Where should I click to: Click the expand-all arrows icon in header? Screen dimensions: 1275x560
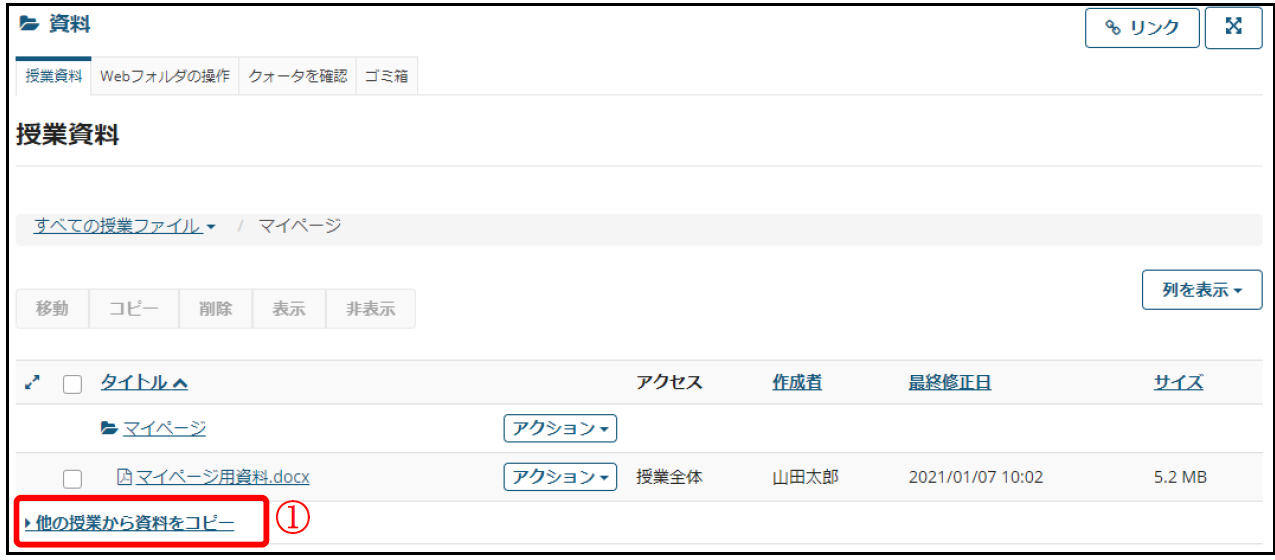[32, 382]
